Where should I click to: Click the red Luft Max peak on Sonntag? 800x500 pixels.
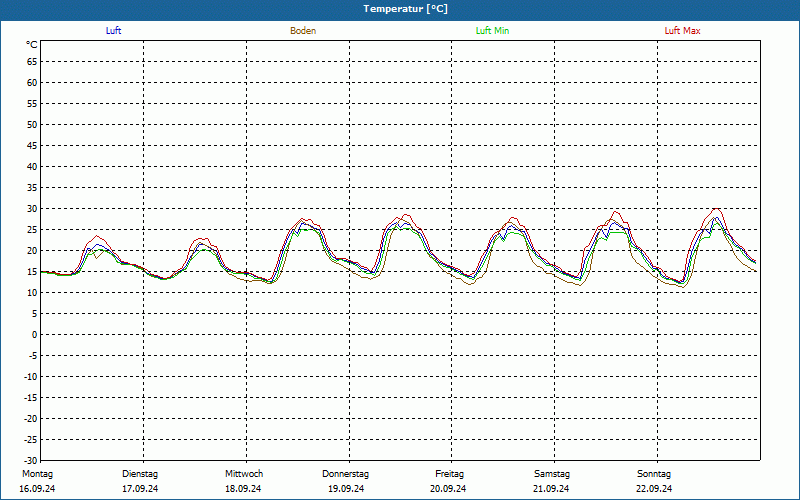717,209
